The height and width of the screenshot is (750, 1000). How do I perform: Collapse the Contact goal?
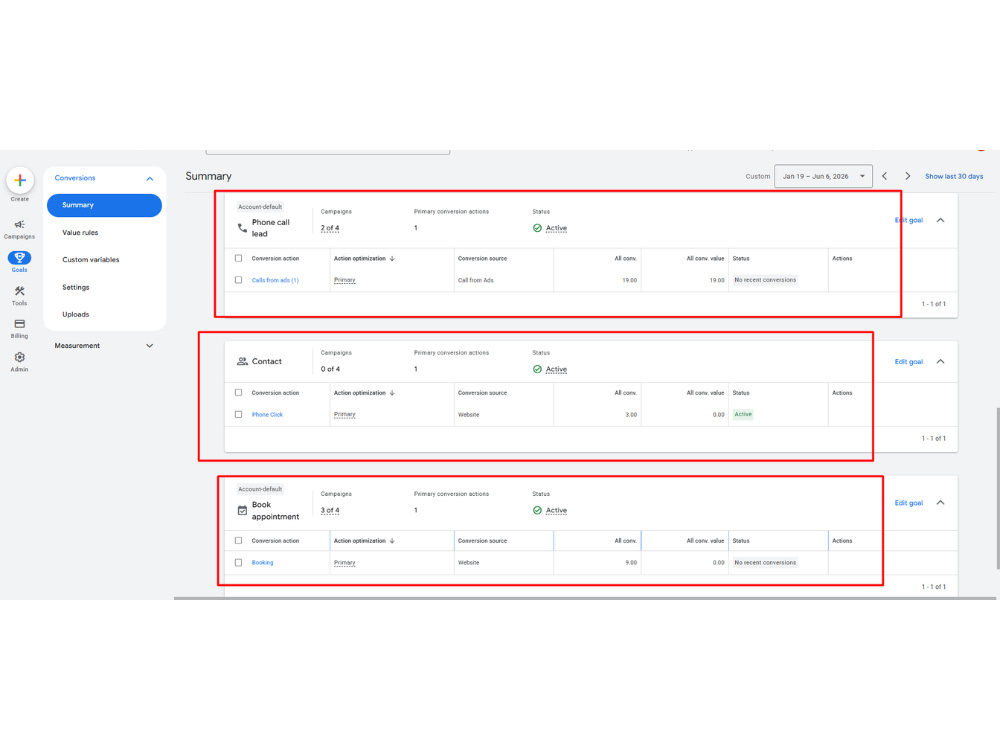[x=941, y=362]
